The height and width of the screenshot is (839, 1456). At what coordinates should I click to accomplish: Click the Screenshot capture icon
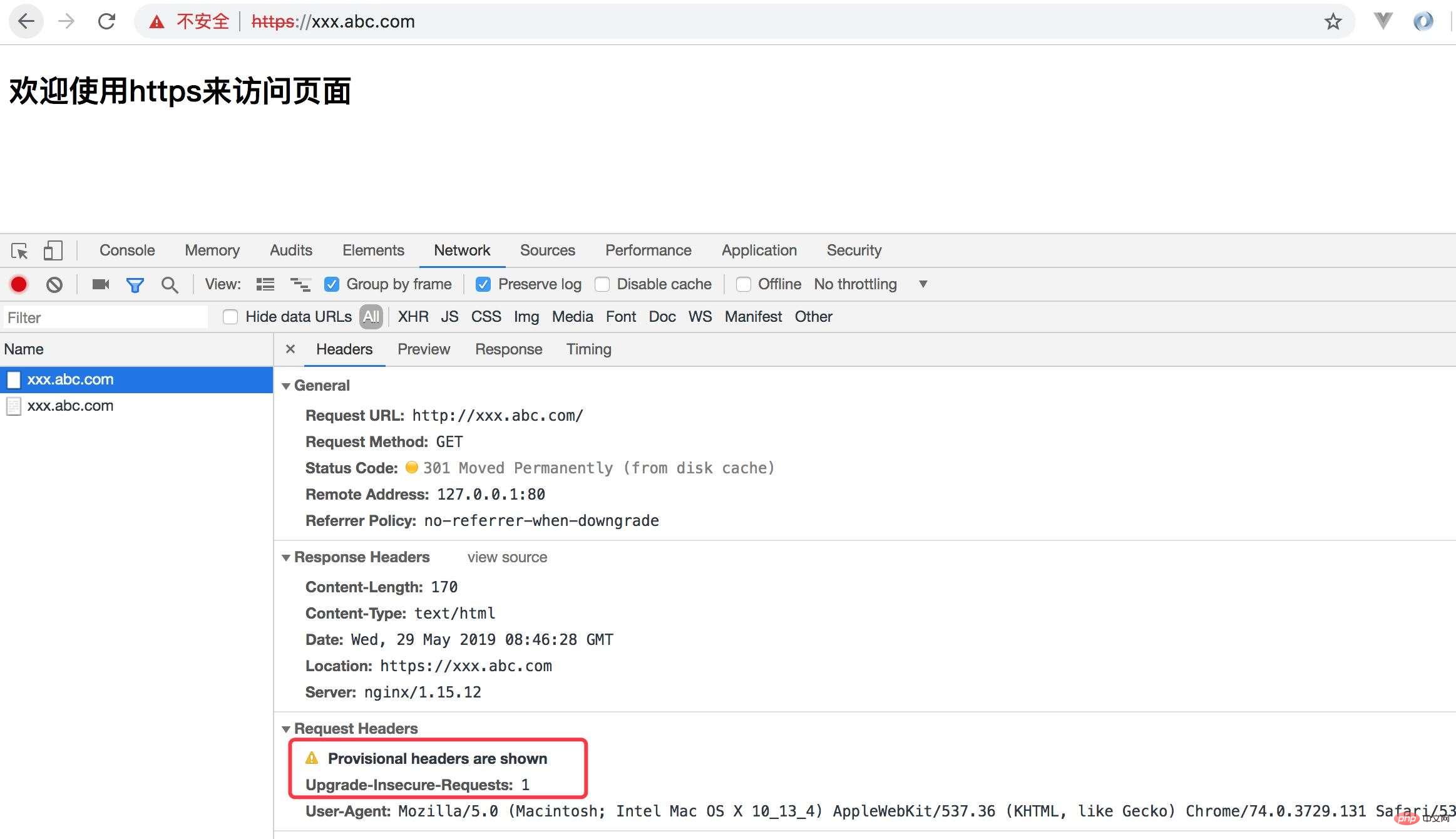pos(99,285)
